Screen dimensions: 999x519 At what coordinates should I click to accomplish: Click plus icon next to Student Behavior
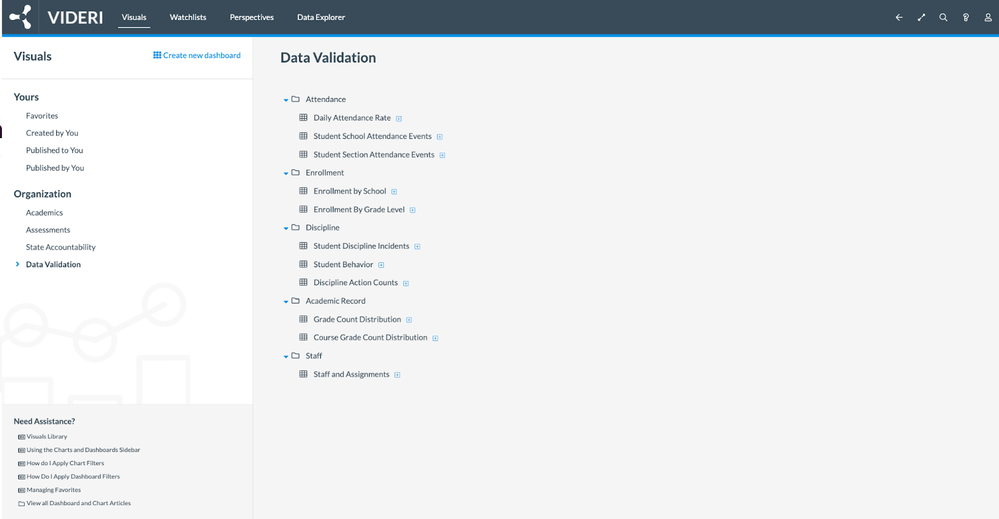point(381,265)
